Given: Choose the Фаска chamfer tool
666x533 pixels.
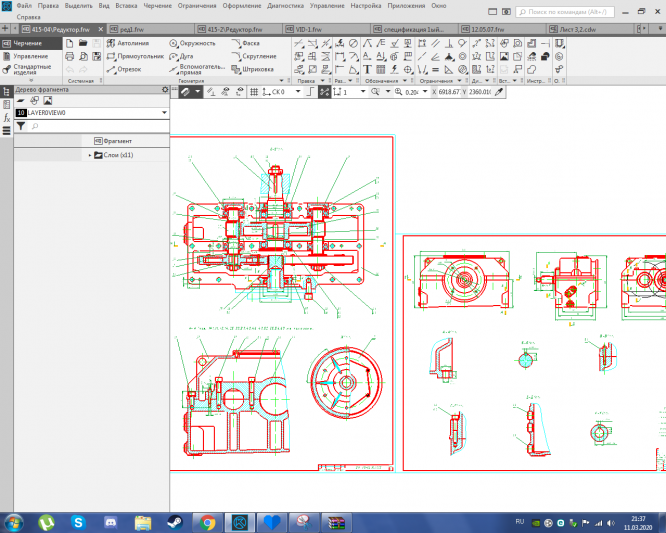Looking at the screenshot, I should [x=251, y=44].
